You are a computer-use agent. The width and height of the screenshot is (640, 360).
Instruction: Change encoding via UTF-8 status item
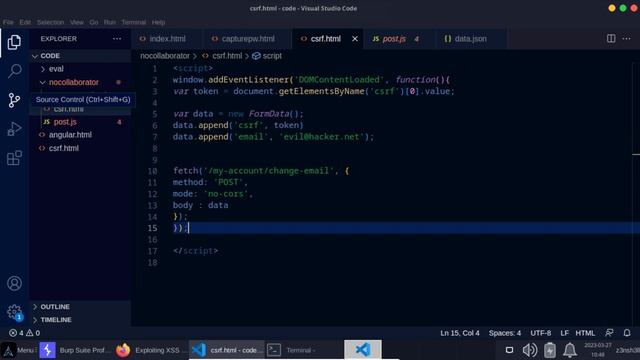tap(540, 333)
